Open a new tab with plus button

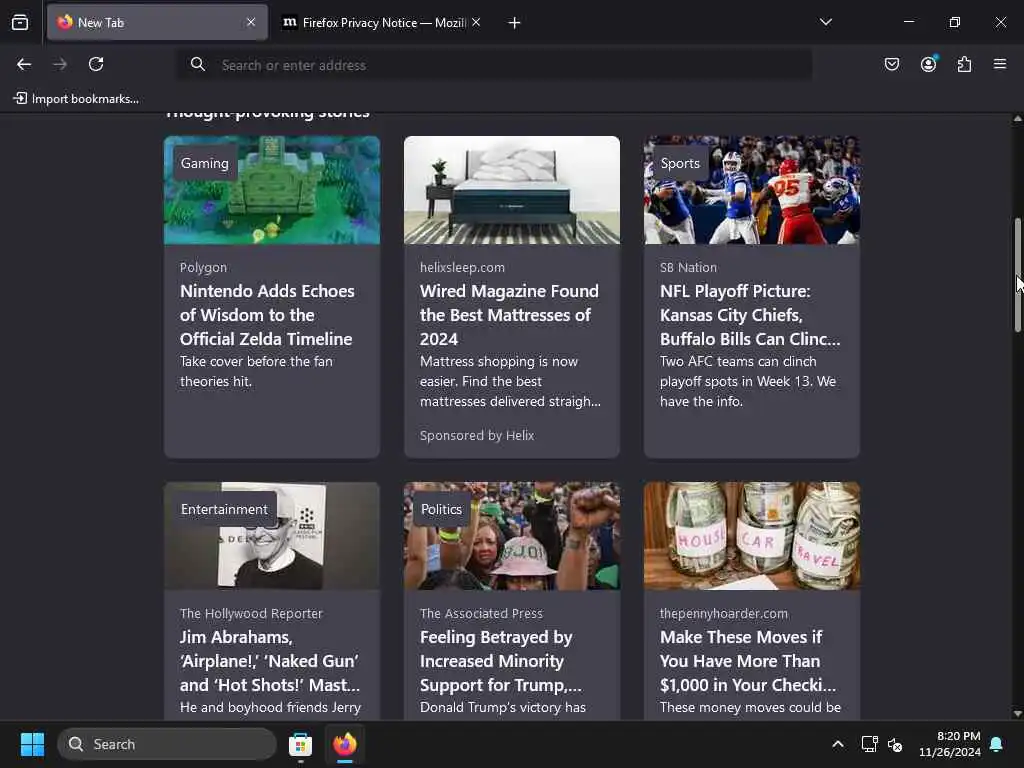click(515, 23)
